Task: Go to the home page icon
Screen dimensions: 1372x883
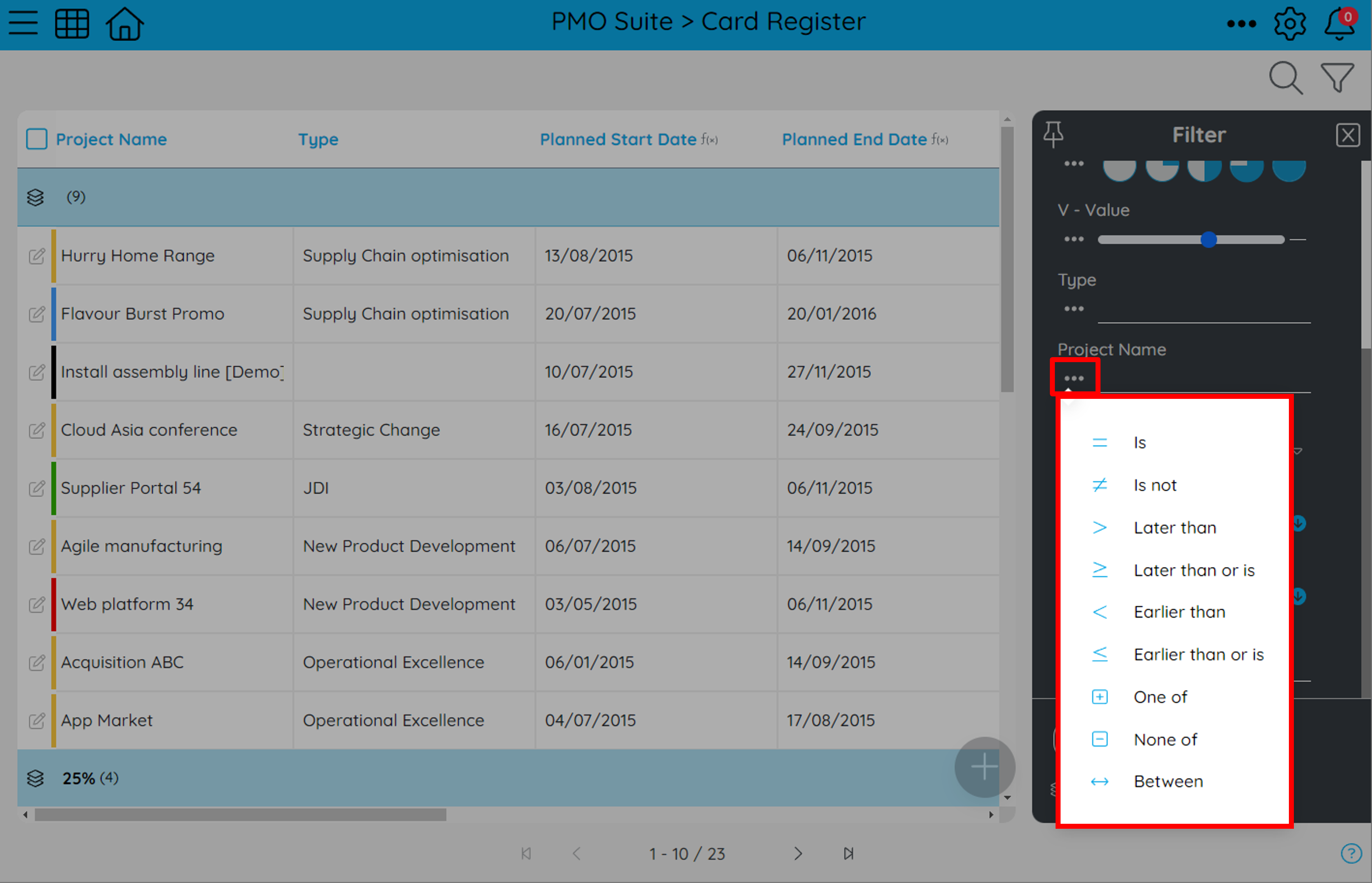Action: [x=125, y=24]
